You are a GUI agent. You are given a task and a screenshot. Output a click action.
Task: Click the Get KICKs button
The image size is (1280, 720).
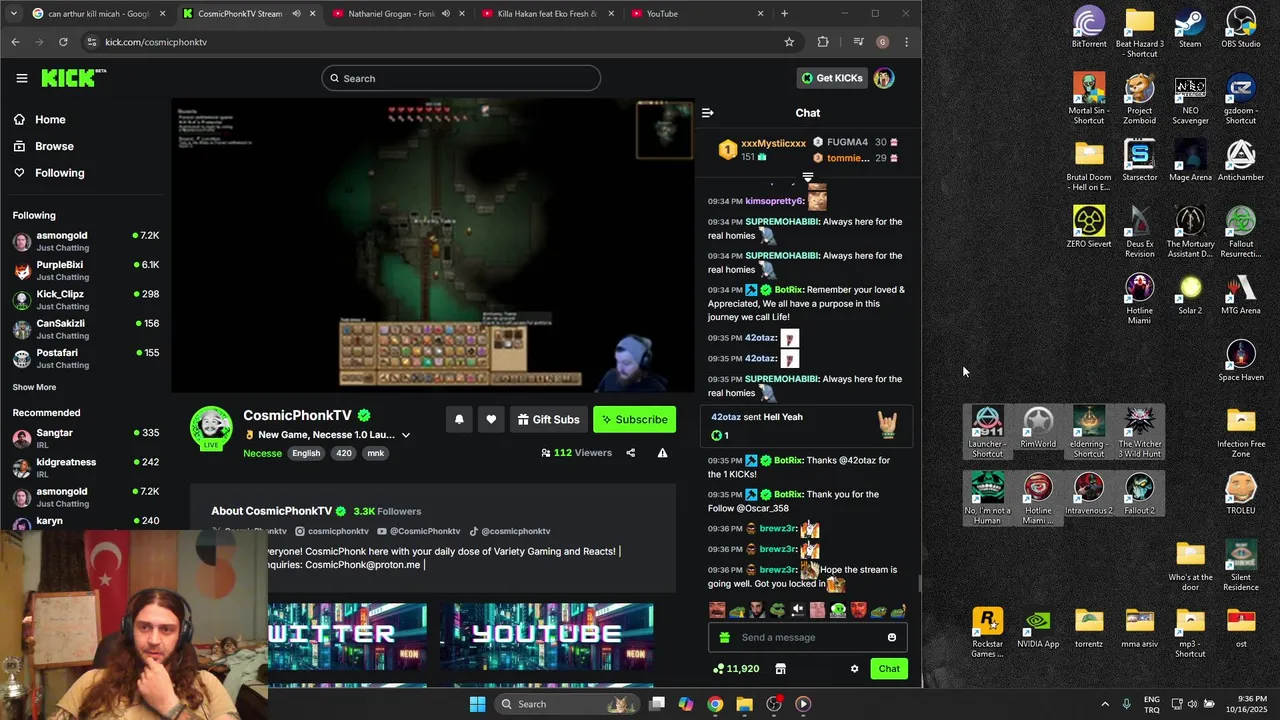pos(831,78)
